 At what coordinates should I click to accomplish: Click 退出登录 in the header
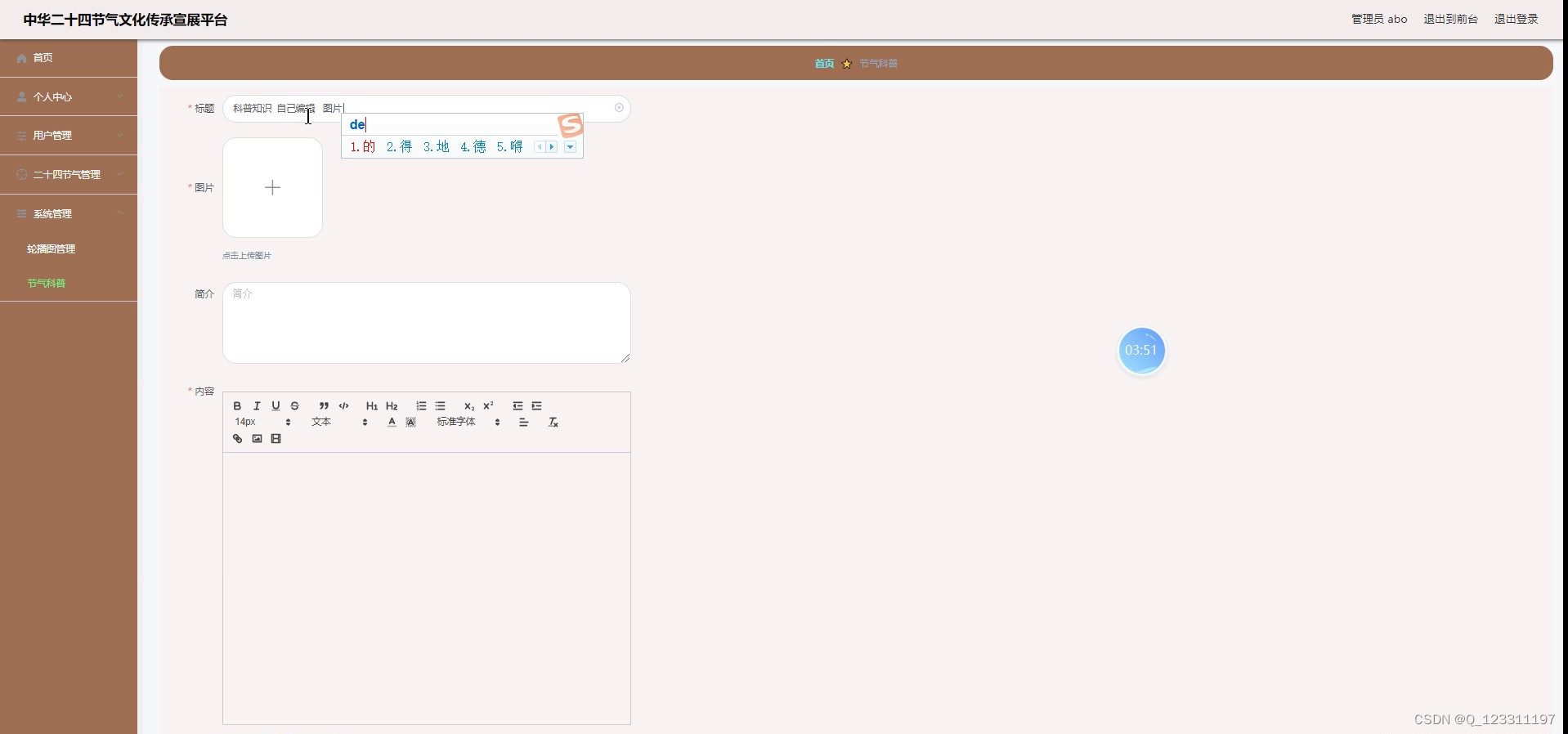[1516, 19]
